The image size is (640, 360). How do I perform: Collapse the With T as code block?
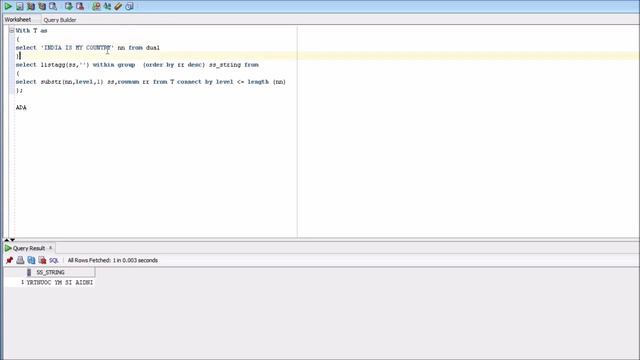pyautogui.click(x=11, y=30)
